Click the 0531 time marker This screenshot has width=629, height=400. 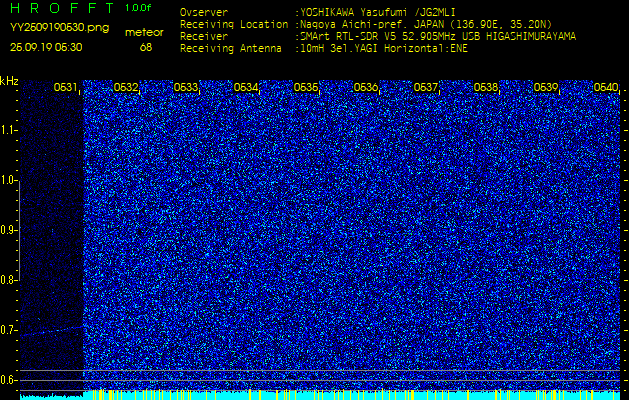point(65,87)
